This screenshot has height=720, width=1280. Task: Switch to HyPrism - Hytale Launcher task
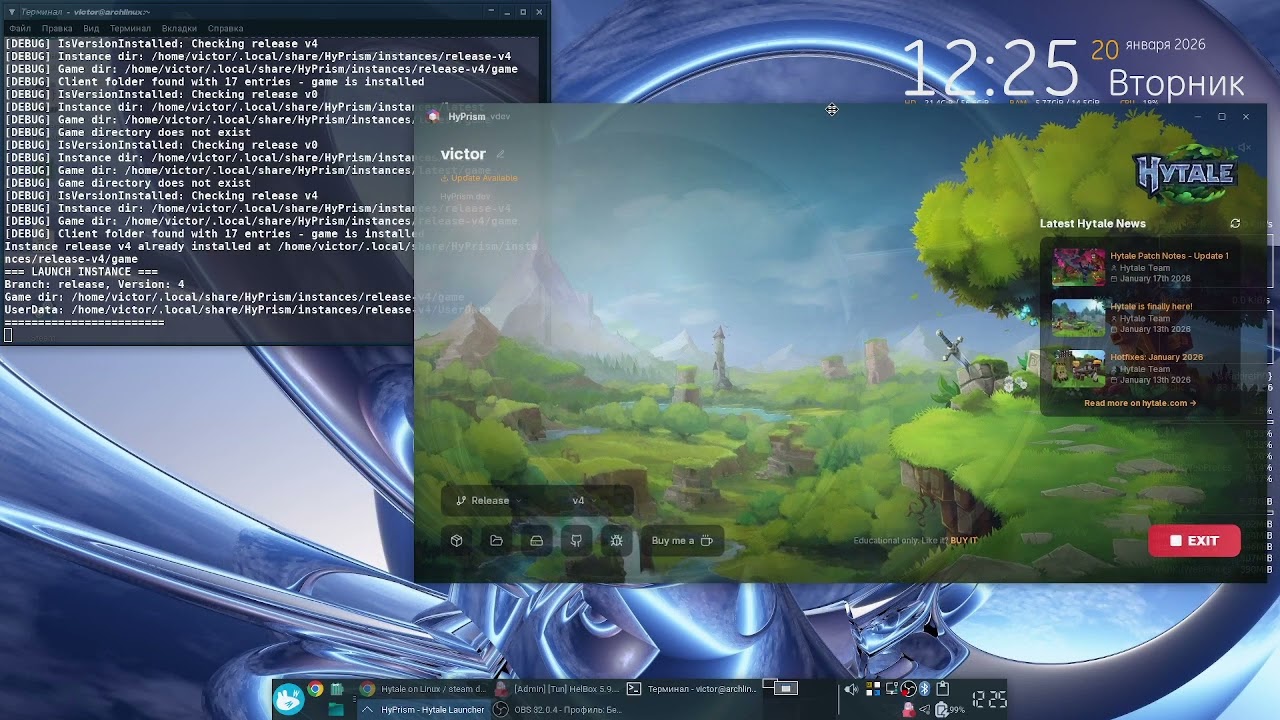pyautogui.click(x=424, y=710)
